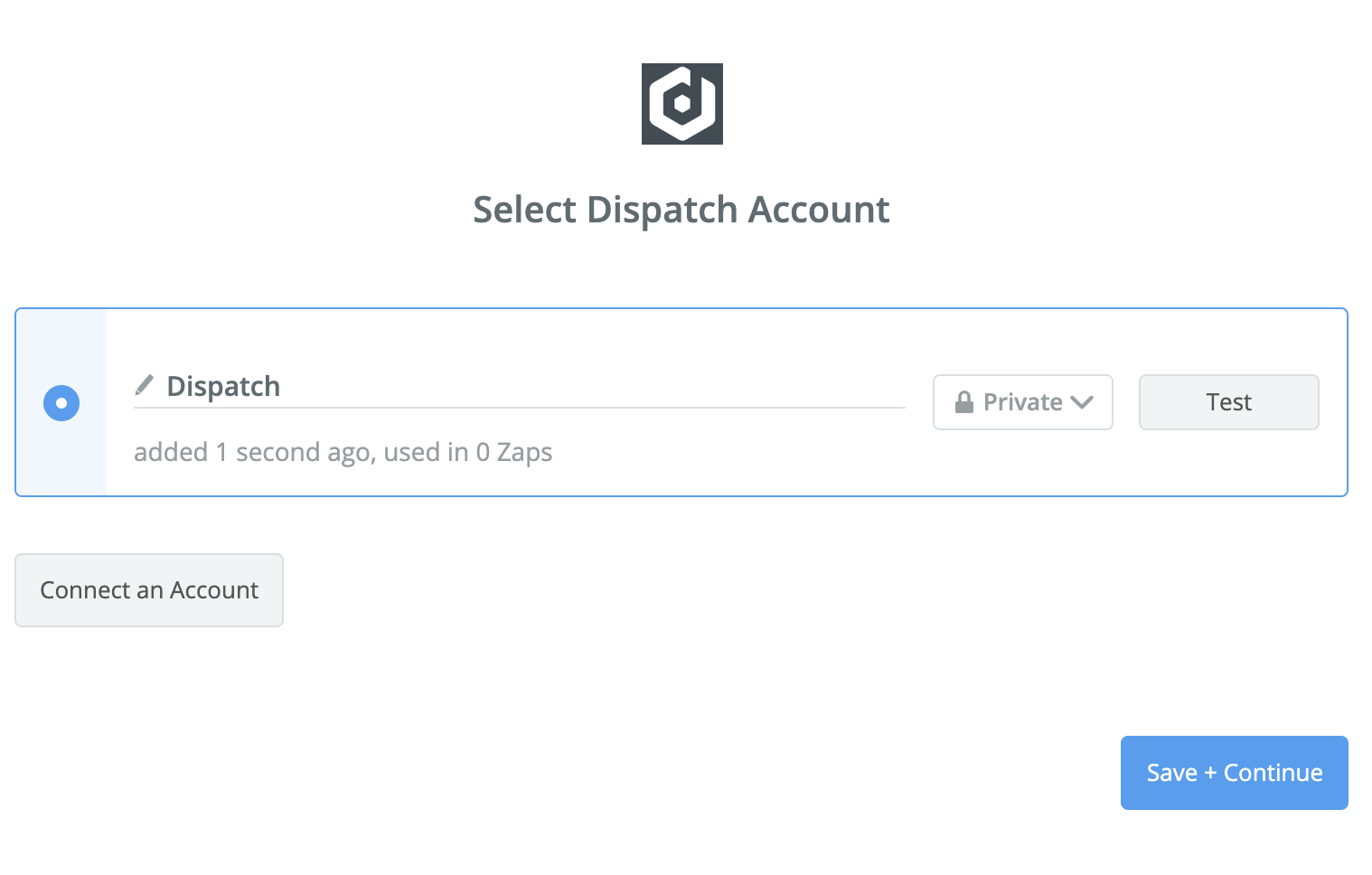Click the word Dispatch in the page heading
This screenshot has height=875, width=1372.
tap(663, 210)
